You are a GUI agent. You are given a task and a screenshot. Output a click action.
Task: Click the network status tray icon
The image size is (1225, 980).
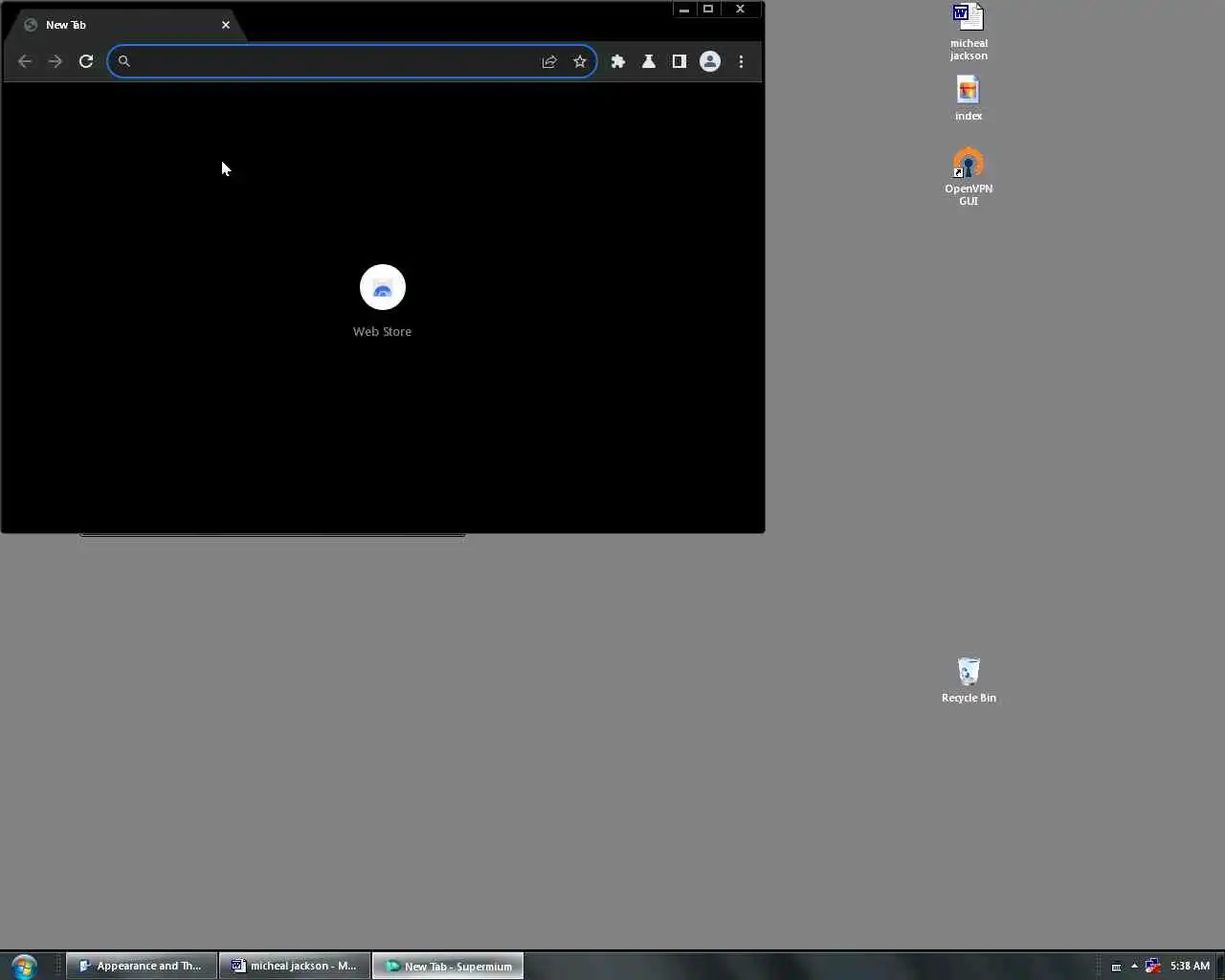[1153, 966]
